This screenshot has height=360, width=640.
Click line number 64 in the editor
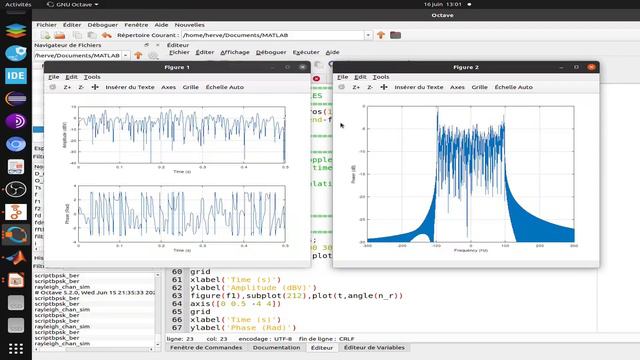click(177, 304)
